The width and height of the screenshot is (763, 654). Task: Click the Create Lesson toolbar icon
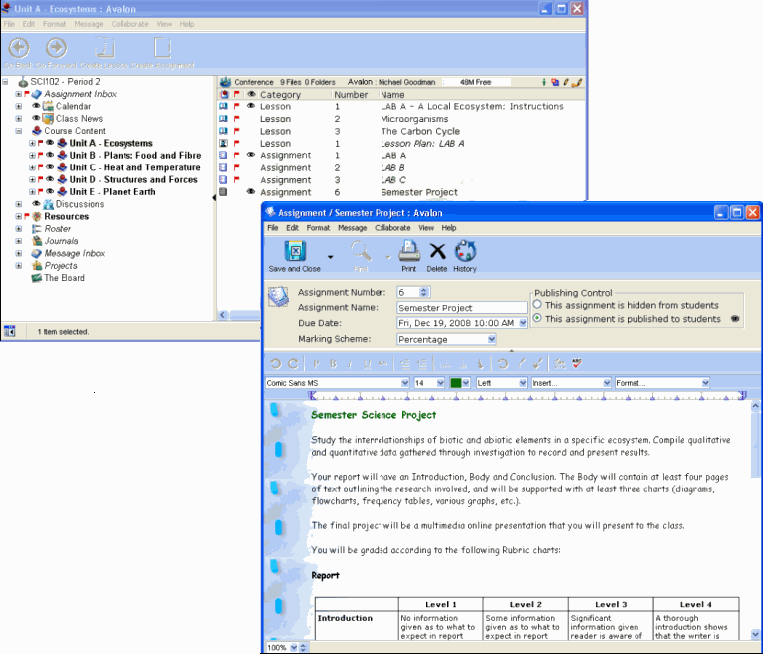point(106,48)
